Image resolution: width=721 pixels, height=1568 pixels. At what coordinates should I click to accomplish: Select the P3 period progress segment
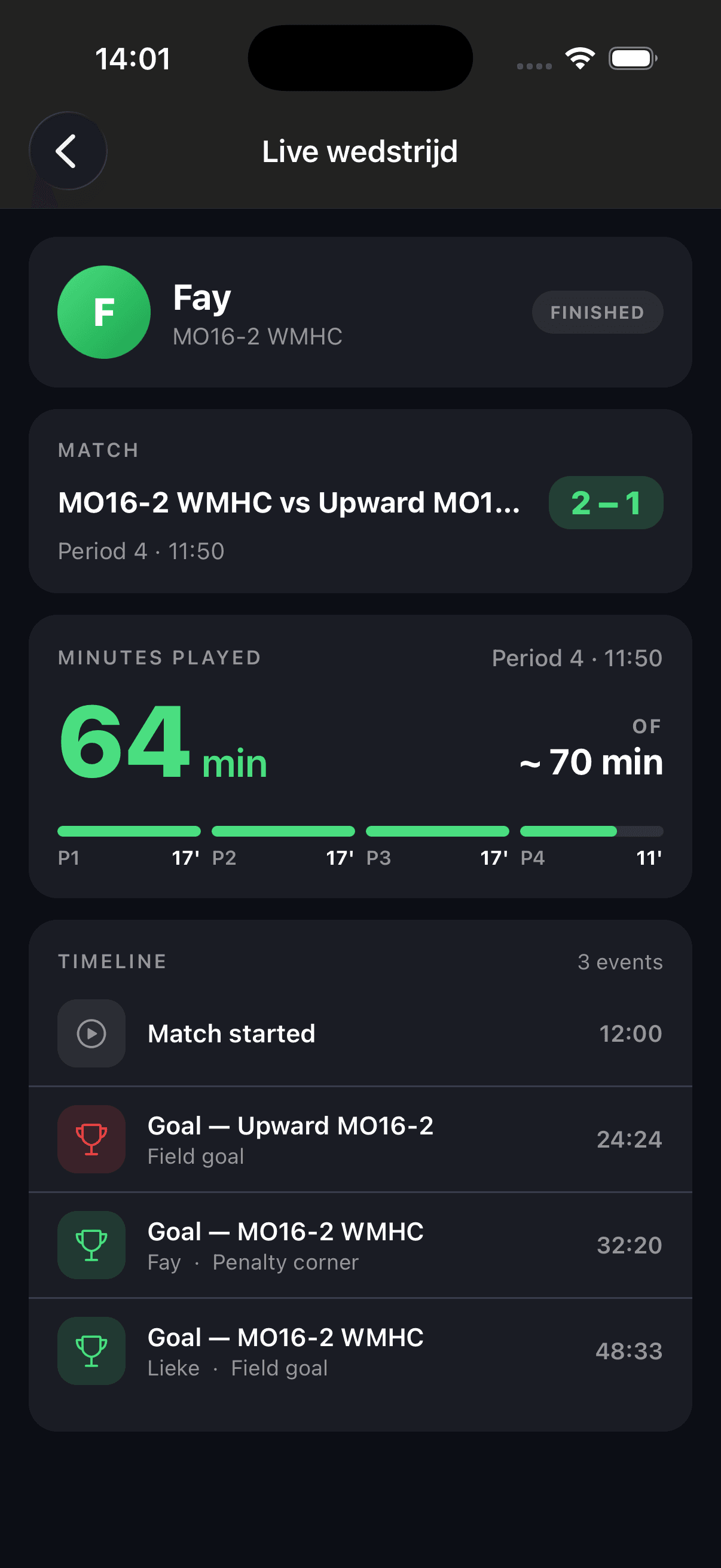[438, 831]
